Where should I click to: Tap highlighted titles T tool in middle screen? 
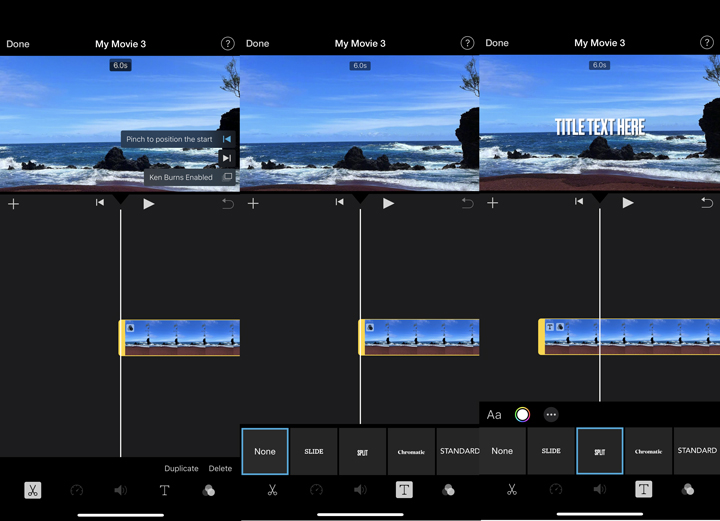404,490
